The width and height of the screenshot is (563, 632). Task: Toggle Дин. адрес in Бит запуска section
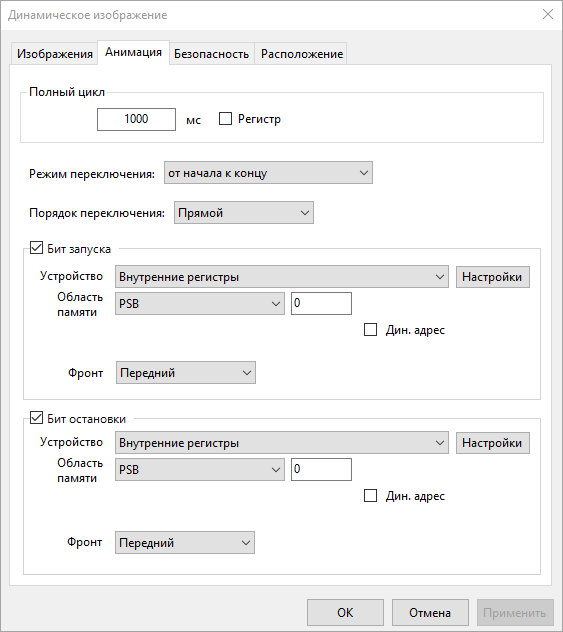370,329
